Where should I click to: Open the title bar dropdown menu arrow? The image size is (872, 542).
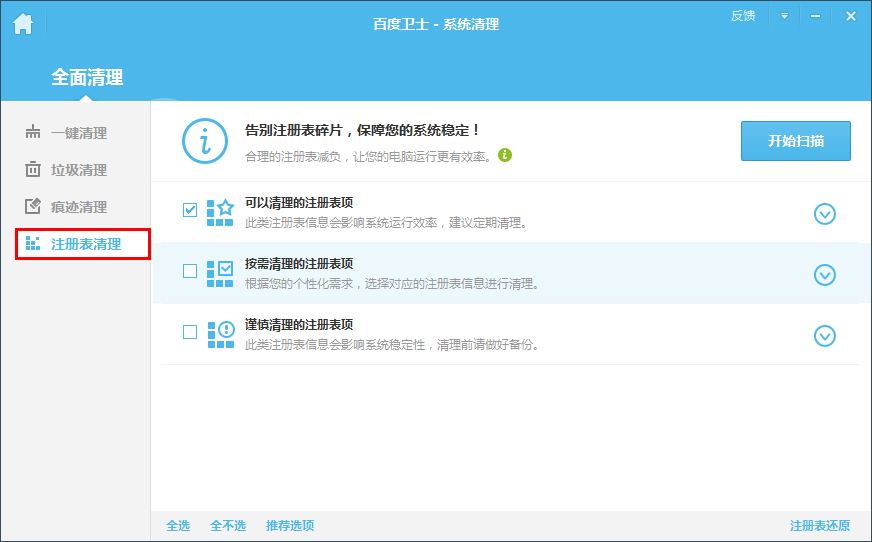click(785, 17)
